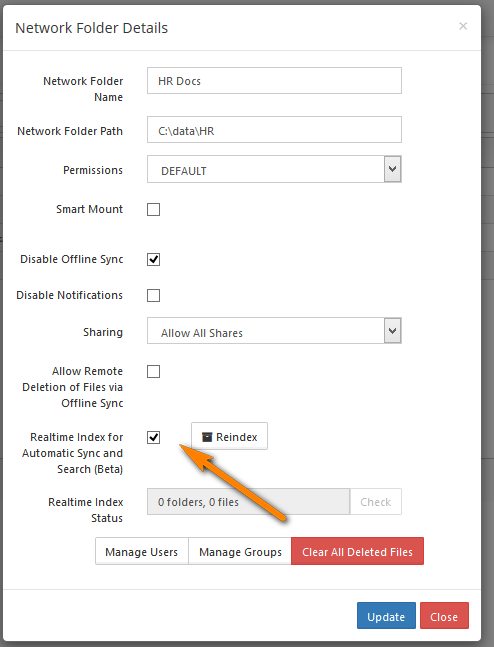
Task: Click the Check status button
Action: (376, 502)
